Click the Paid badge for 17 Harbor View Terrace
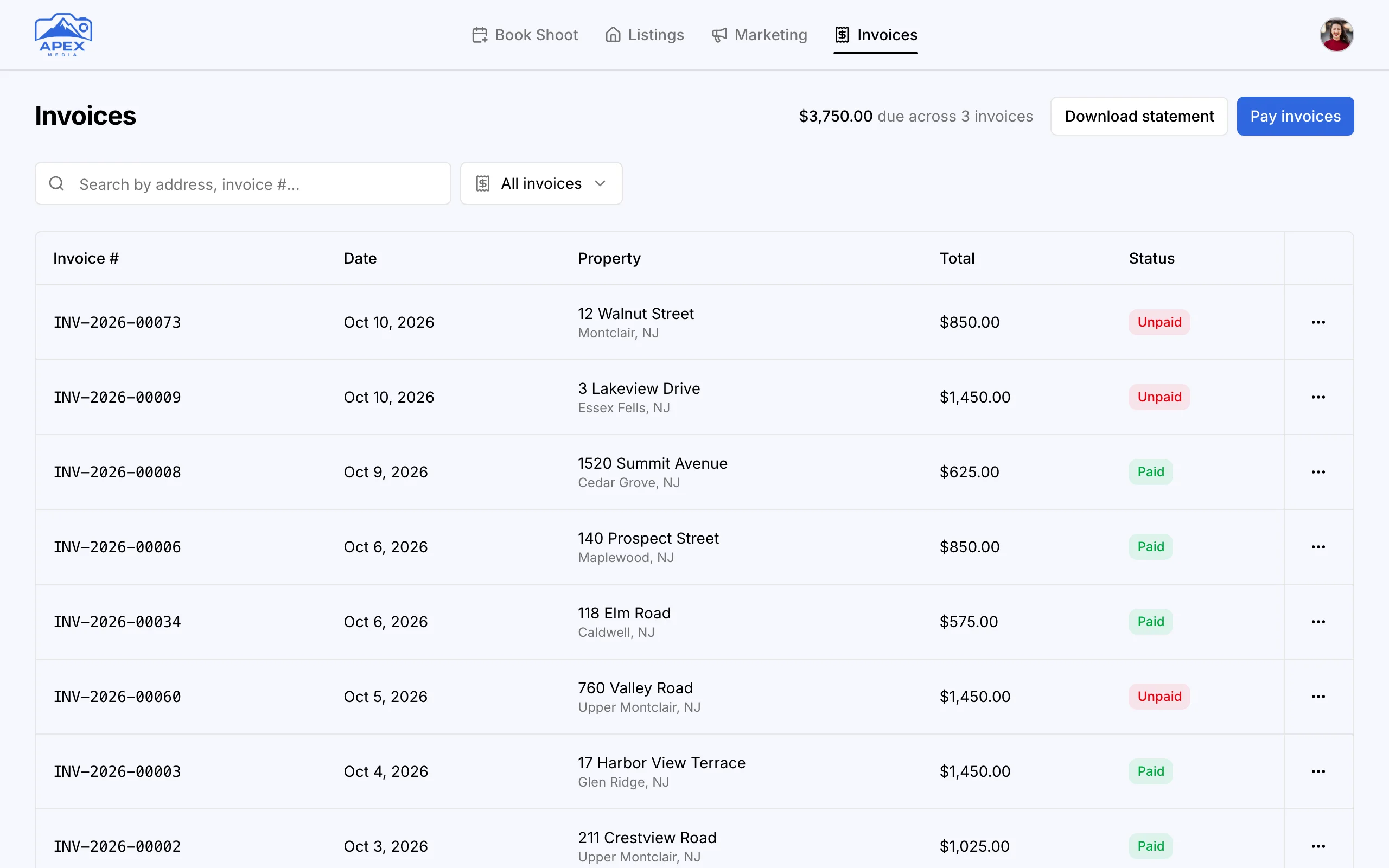The width and height of the screenshot is (1389, 868). pos(1150,771)
